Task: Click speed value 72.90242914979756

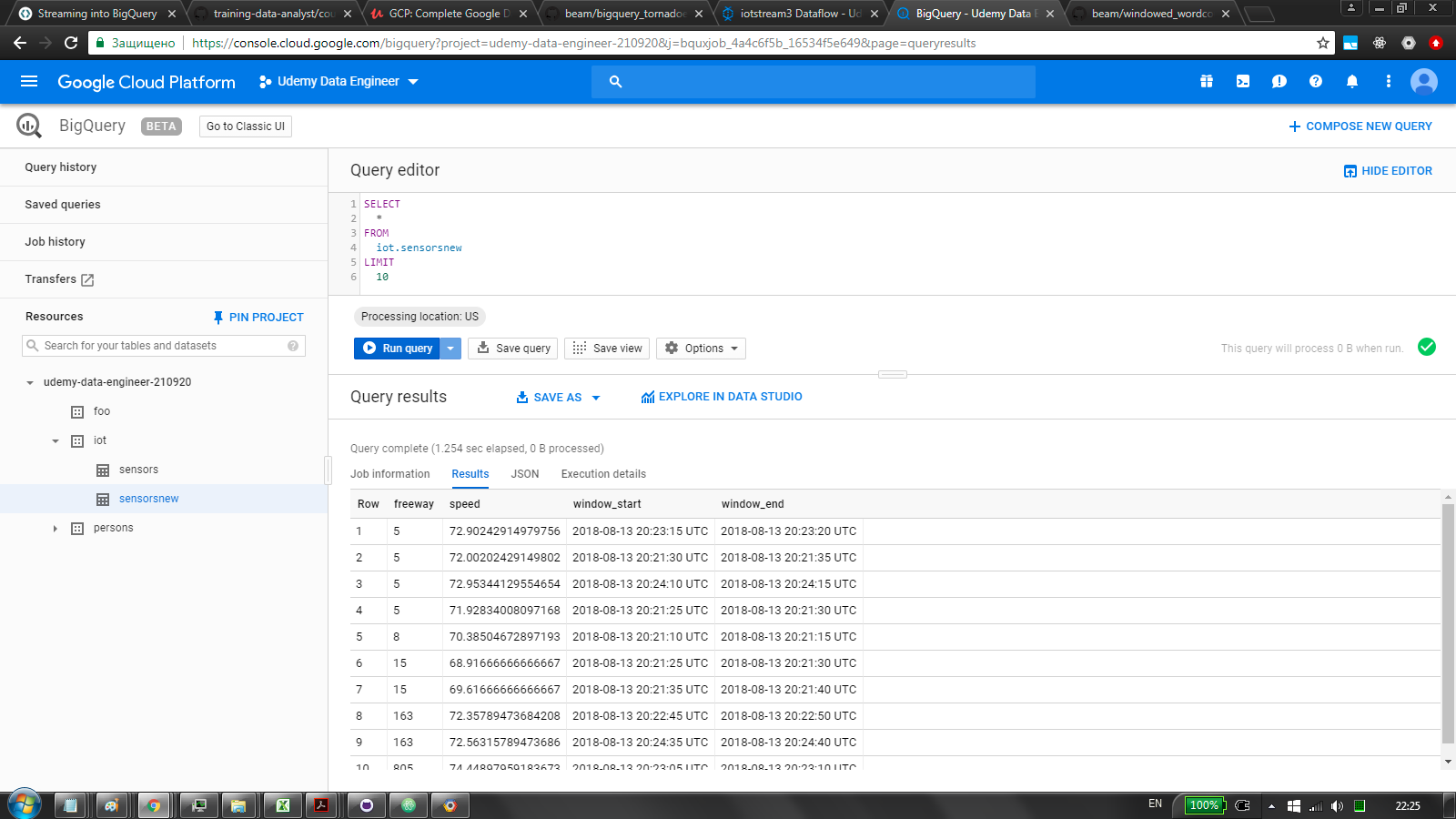Action: [504, 531]
